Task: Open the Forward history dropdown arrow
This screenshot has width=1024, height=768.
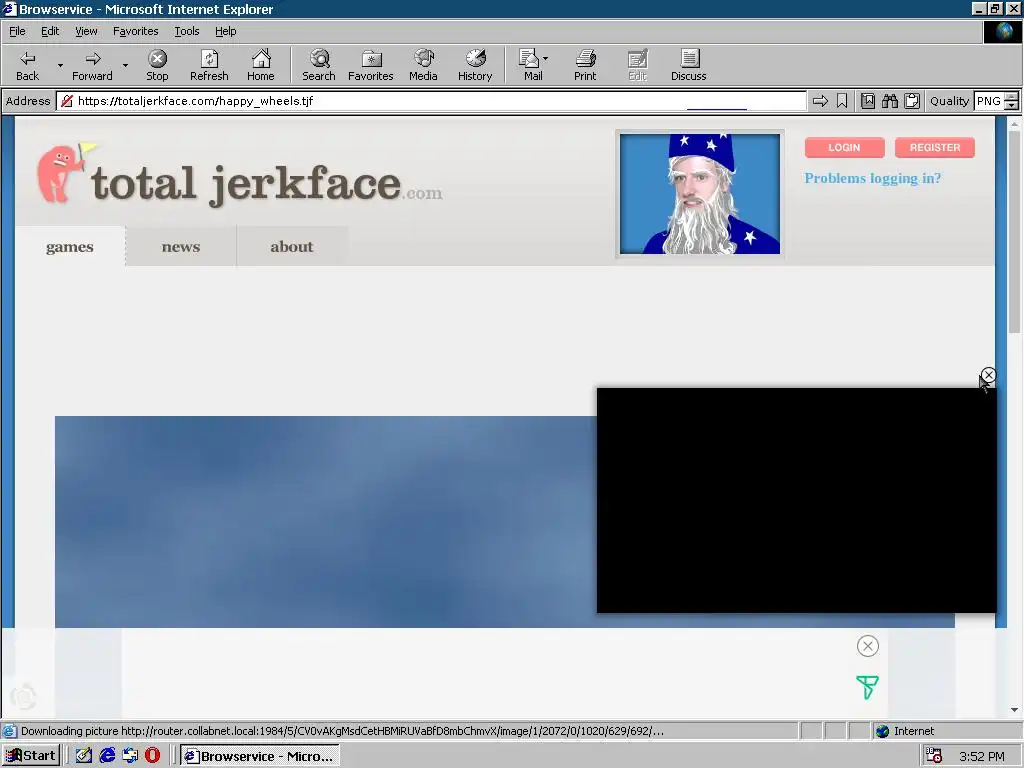Action: pos(125,65)
